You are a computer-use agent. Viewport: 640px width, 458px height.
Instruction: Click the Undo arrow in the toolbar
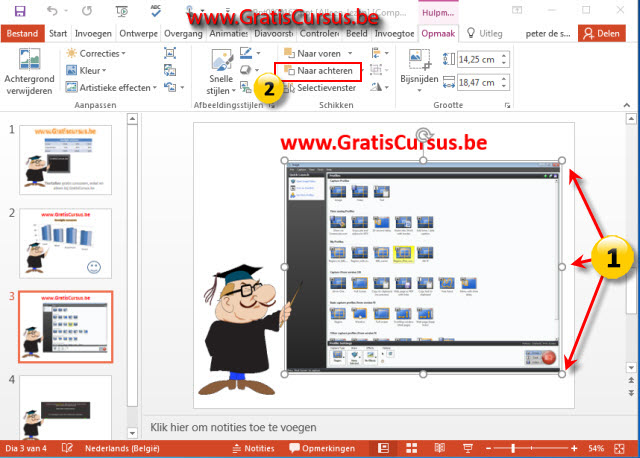(x=52, y=11)
